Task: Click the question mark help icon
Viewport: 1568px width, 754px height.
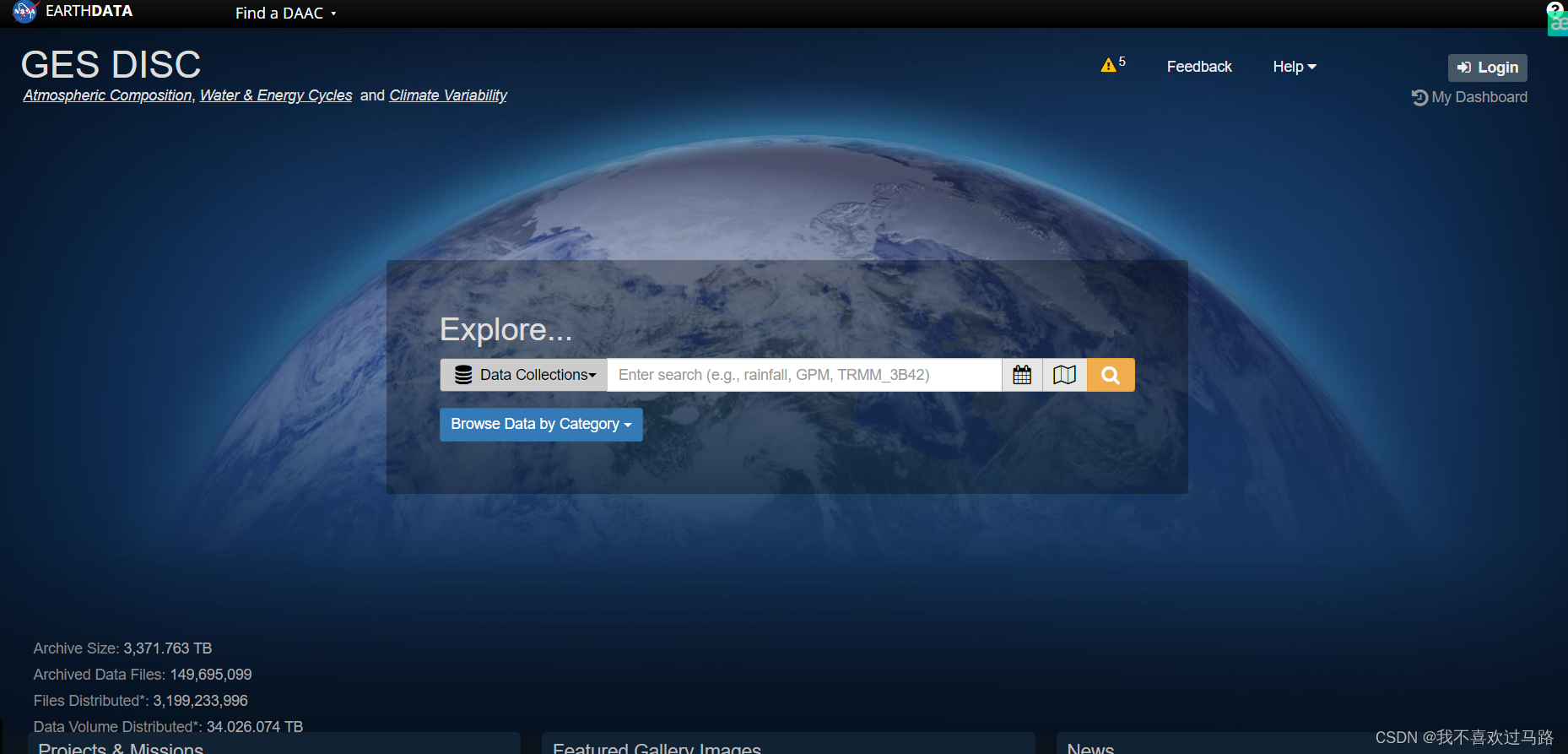Action: pyautogui.click(x=1554, y=8)
